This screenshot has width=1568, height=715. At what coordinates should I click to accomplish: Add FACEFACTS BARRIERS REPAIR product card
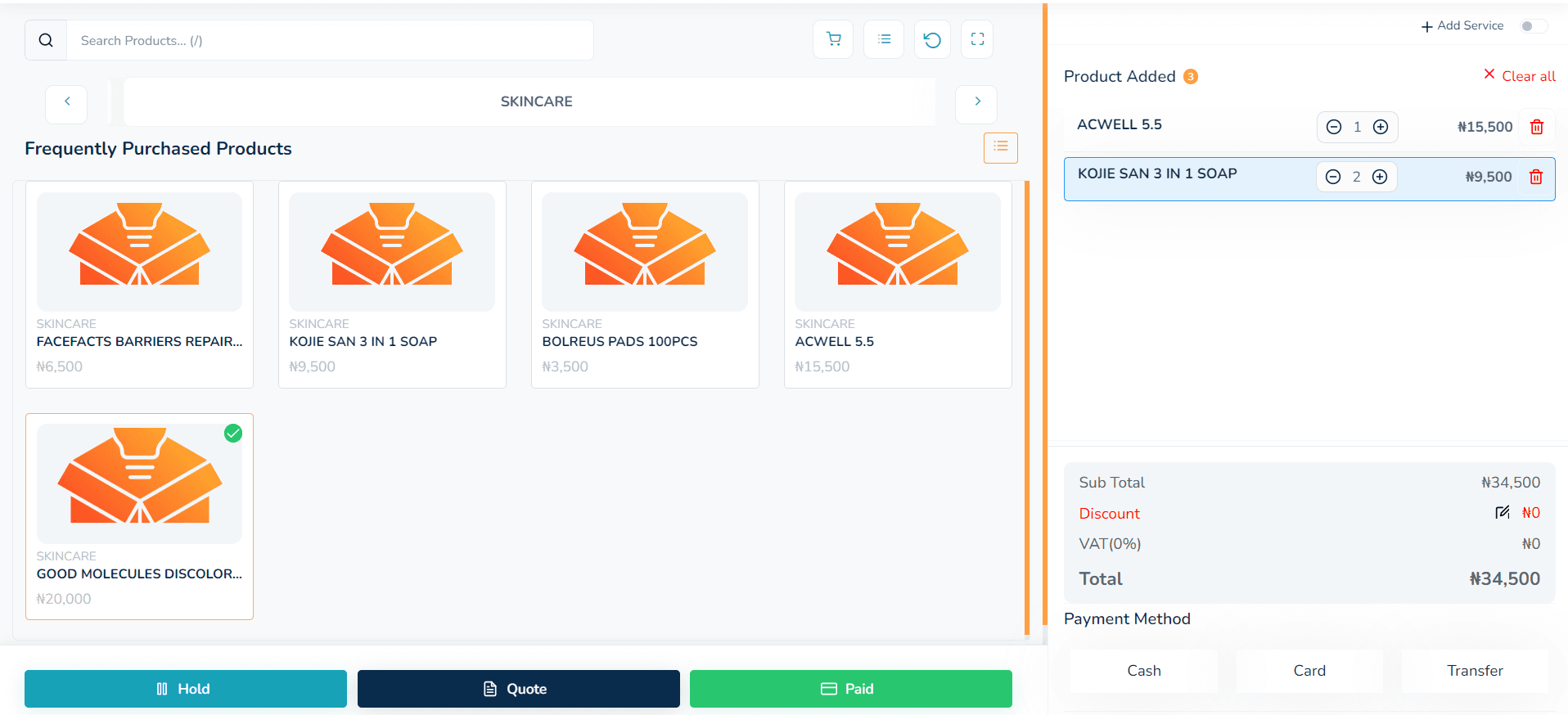pos(139,285)
